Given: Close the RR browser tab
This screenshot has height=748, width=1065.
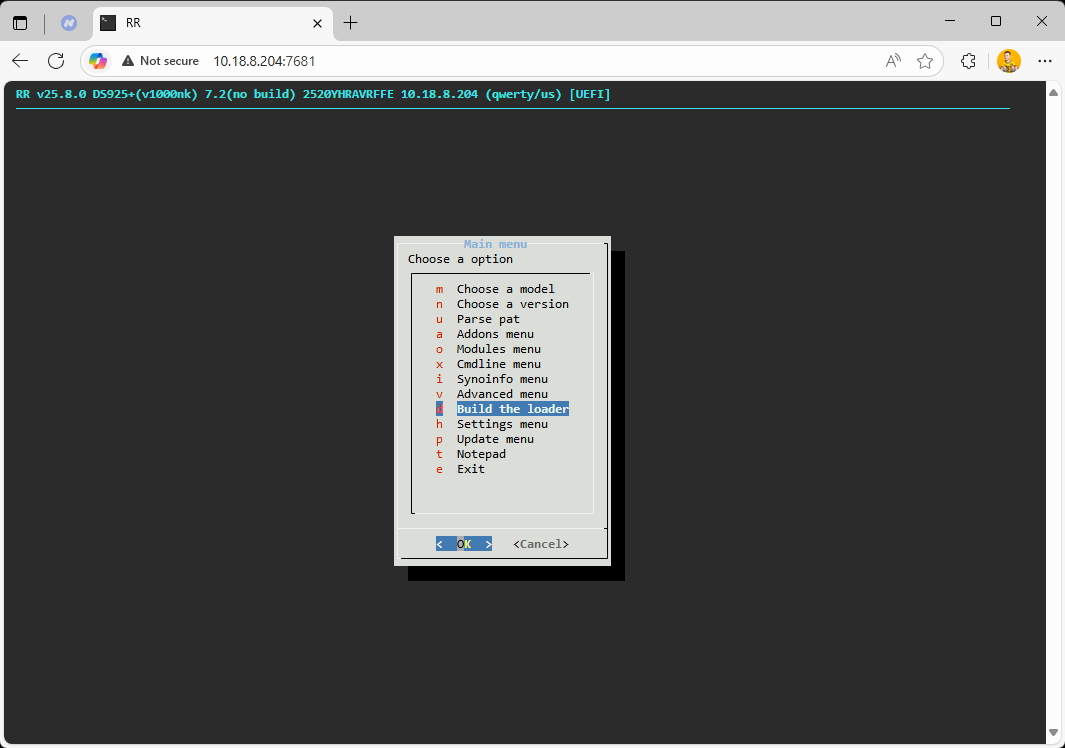Looking at the screenshot, I should click(x=317, y=23).
